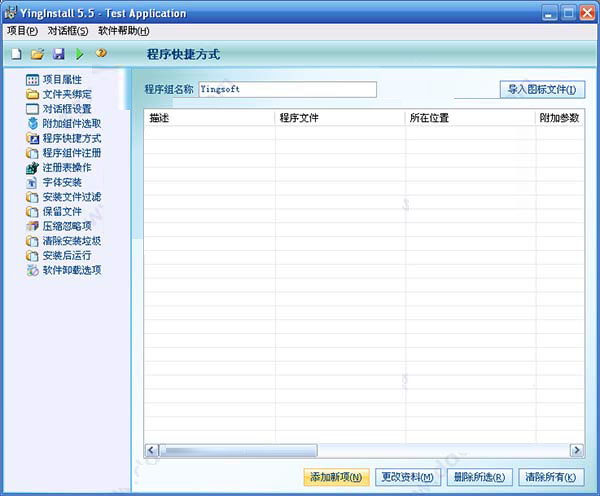Click the 附加参数 column header
The image size is (600, 496).
[x=560, y=117]
